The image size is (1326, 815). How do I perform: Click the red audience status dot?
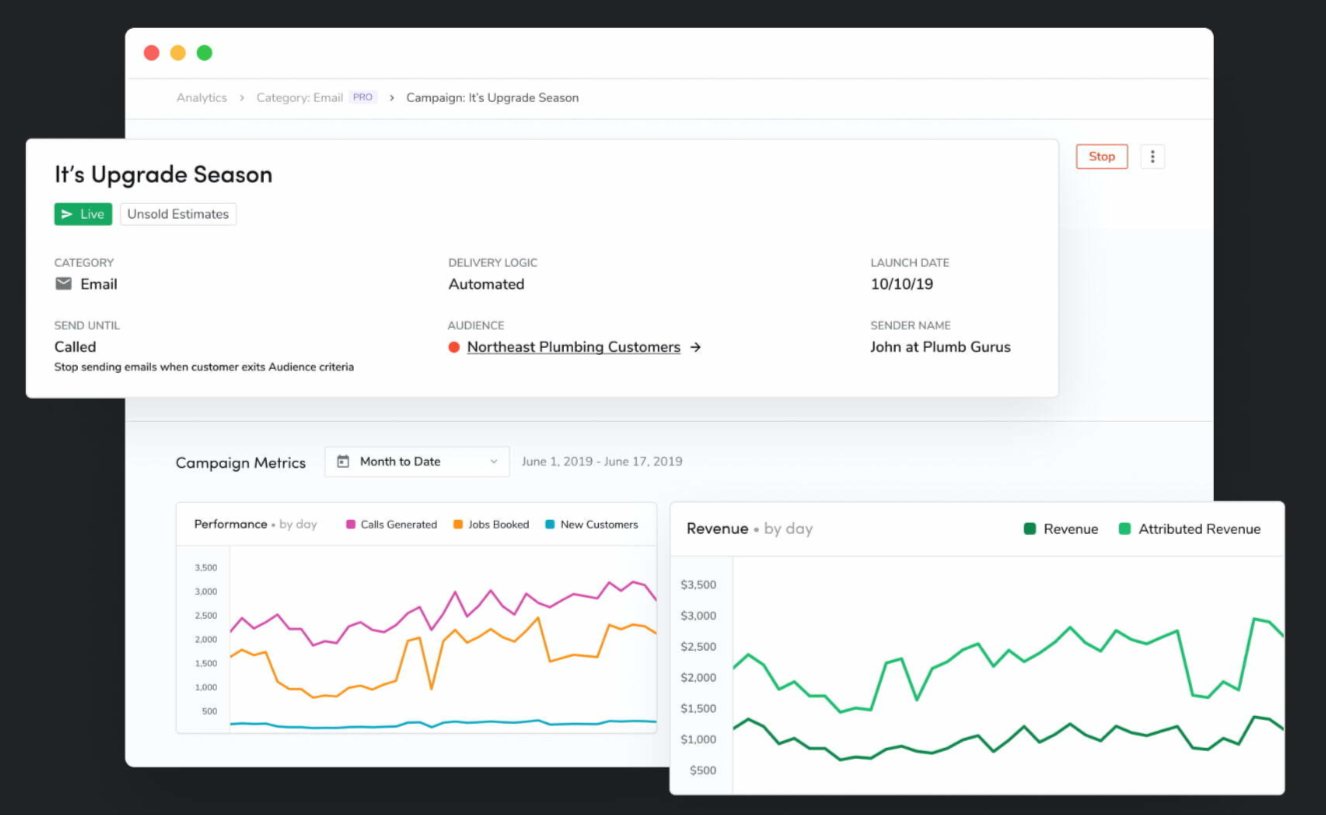point(453,346)
